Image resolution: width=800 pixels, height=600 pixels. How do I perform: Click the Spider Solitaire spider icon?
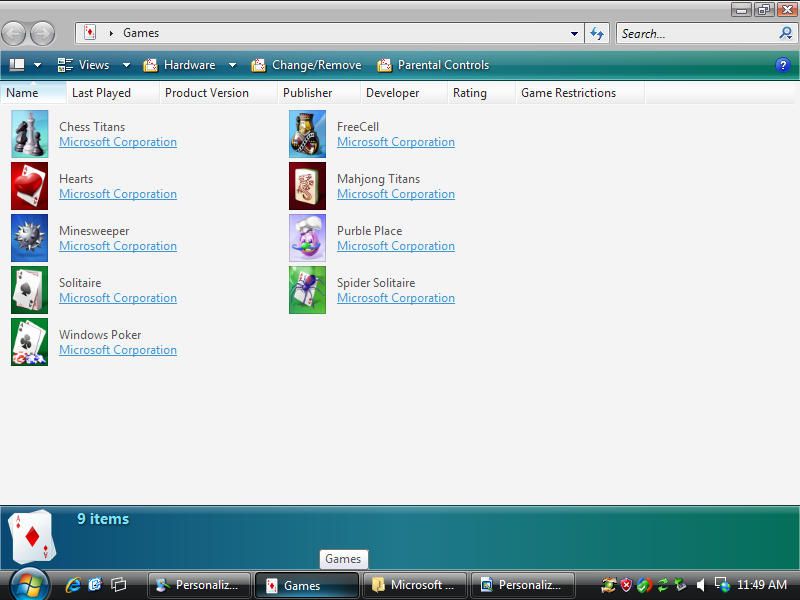pyautogui.click(x=307, y=290)
